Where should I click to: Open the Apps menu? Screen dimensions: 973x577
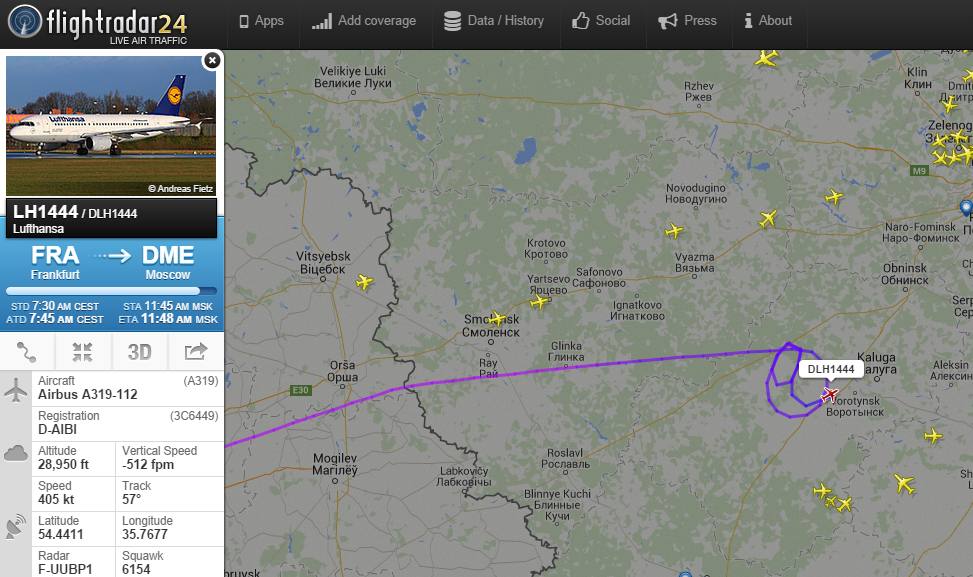[x=261, y=21]
